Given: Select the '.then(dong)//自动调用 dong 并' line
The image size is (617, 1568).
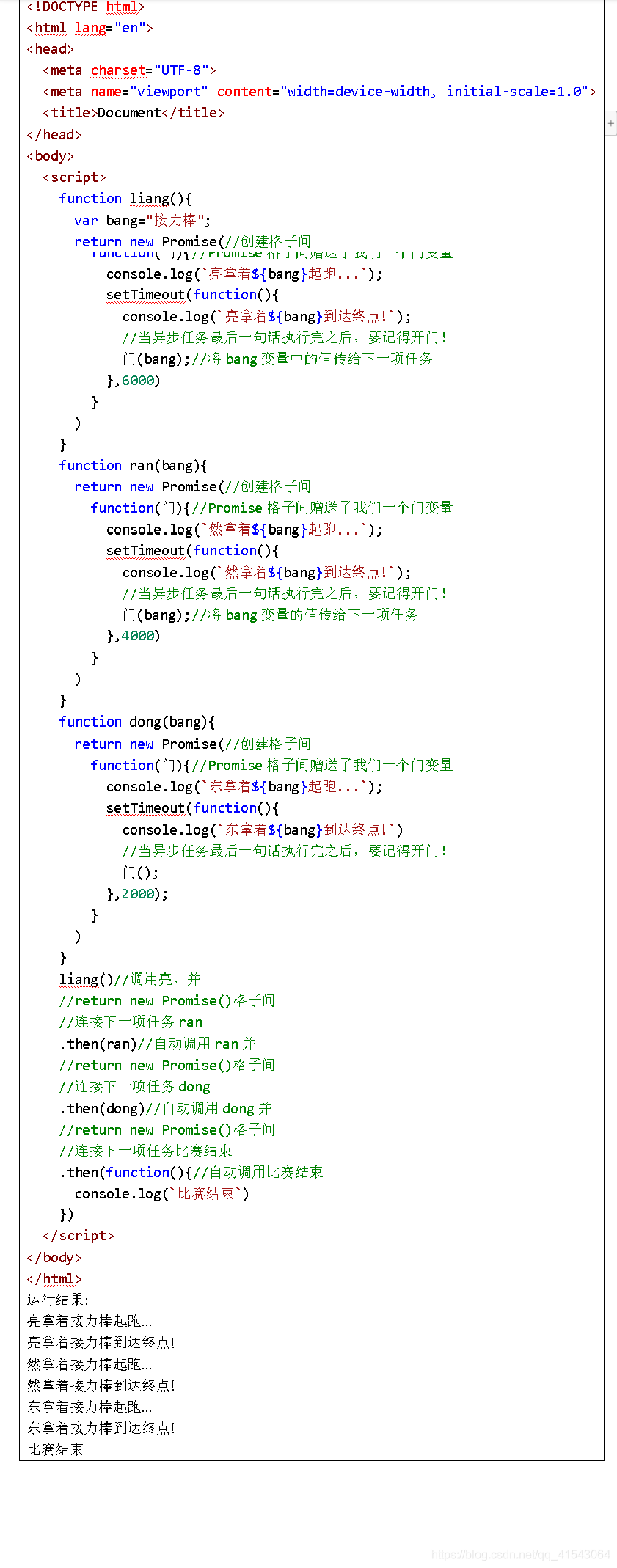Looking at the screenshot, I should pyautogui.click(x=165, y=1108).
